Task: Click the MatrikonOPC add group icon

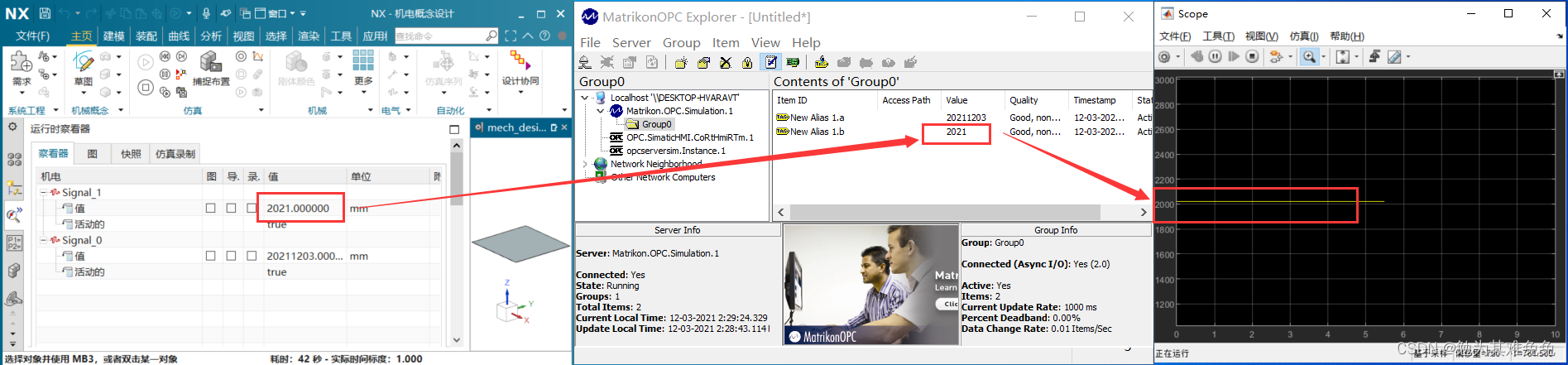Action: [681, 62]
